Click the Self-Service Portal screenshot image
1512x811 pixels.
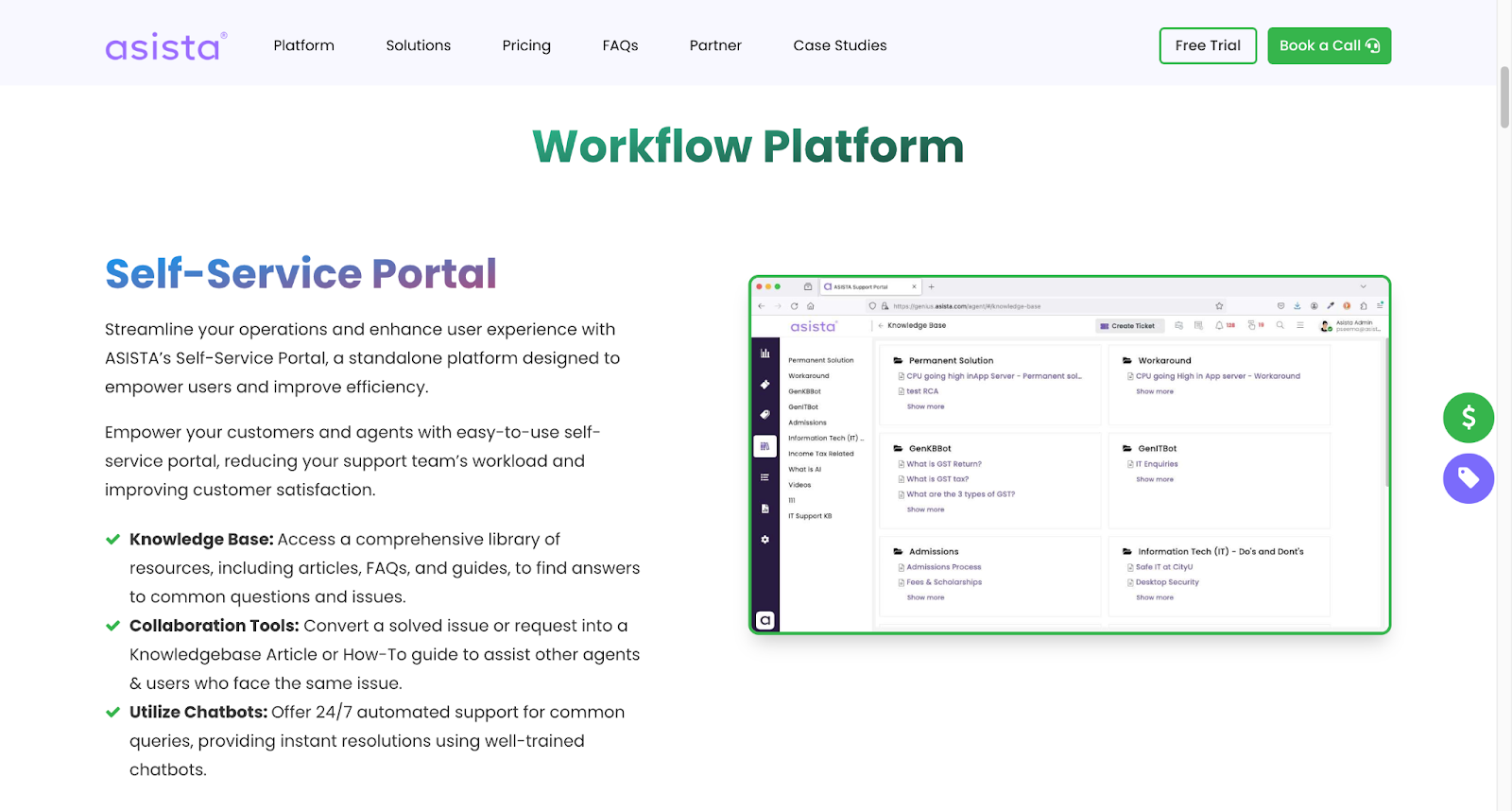coord(1070,455)
